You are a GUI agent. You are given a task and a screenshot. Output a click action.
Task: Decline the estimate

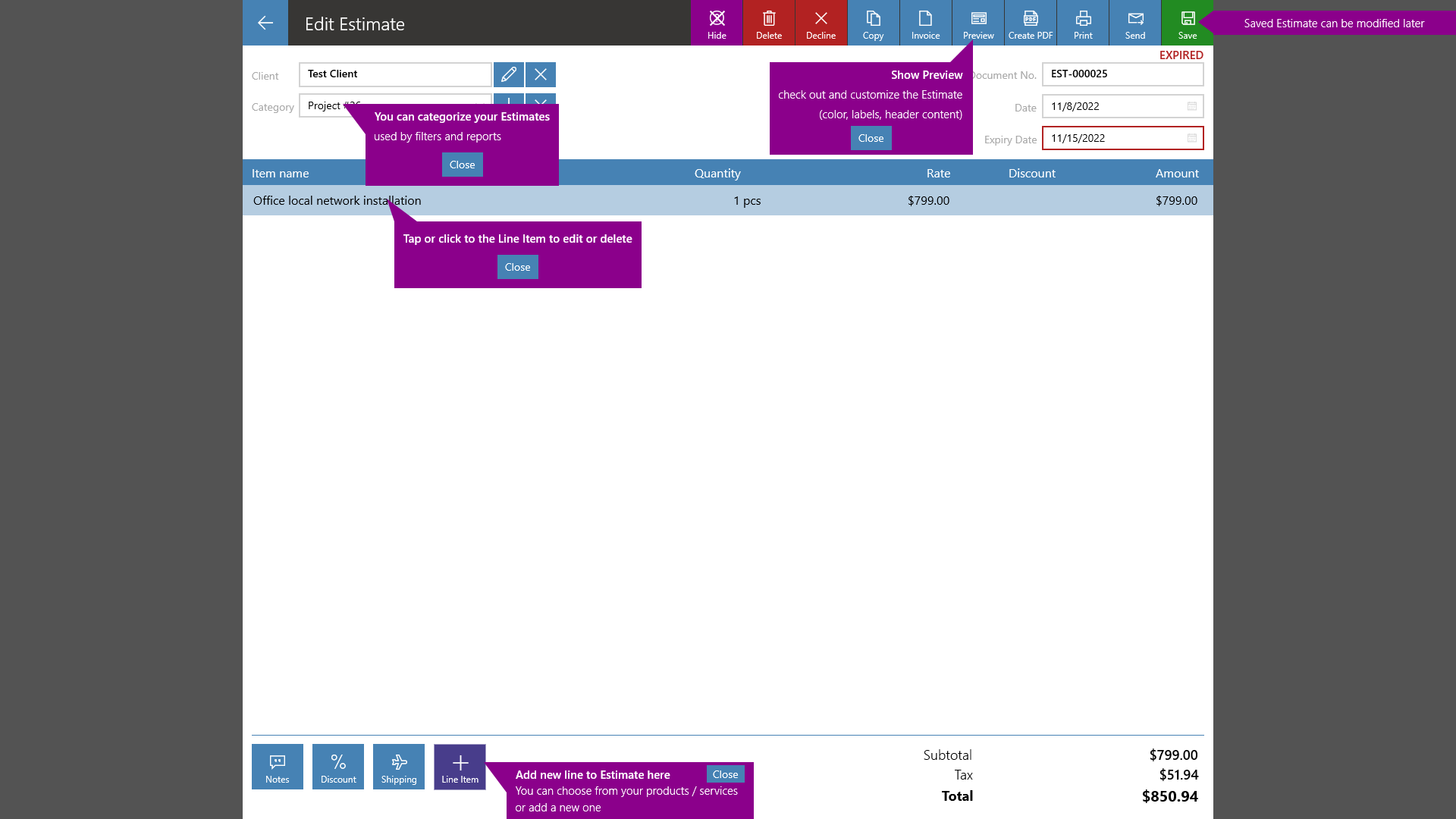pyautogui.click(x=821, y=23)
